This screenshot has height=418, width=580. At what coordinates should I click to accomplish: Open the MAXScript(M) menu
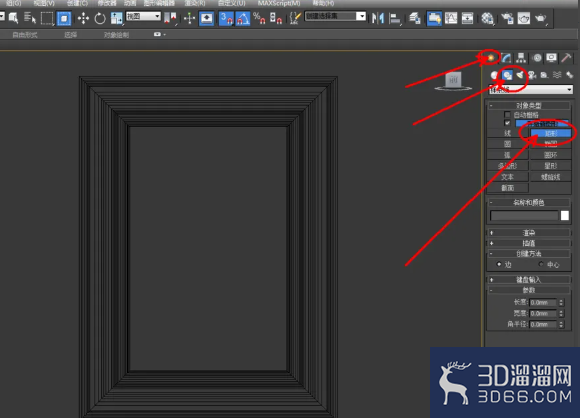point(279,3)
